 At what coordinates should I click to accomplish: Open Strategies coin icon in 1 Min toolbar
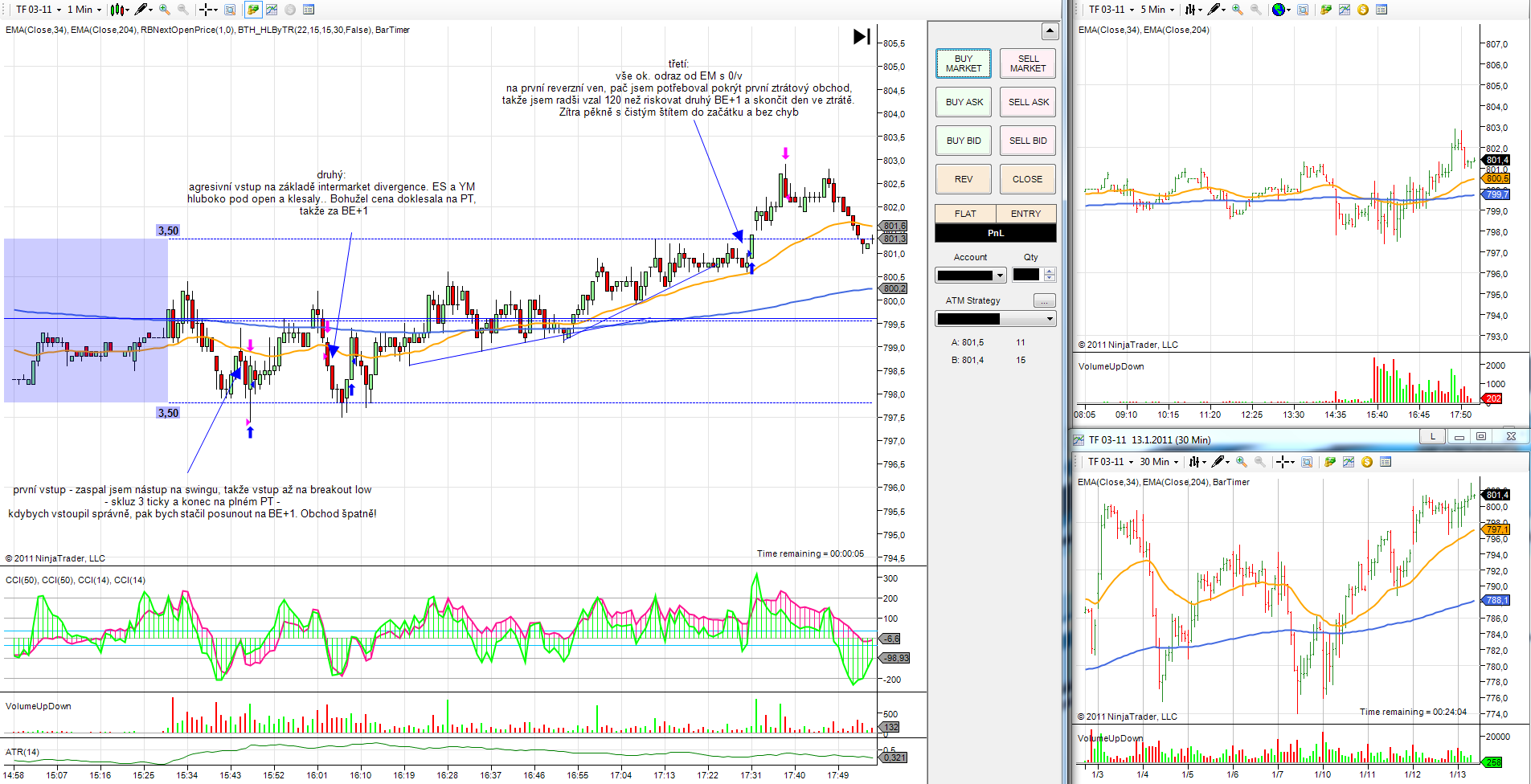click(x=290, y=10)
